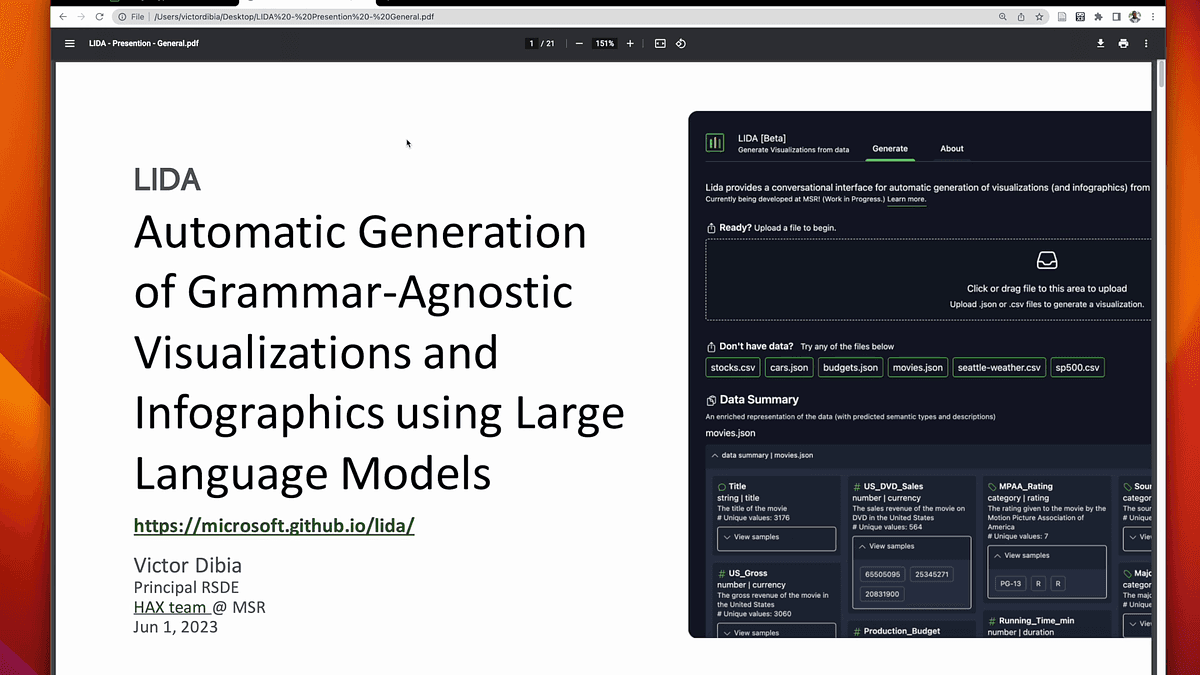Zoom out with the minus button

(579, 44)
